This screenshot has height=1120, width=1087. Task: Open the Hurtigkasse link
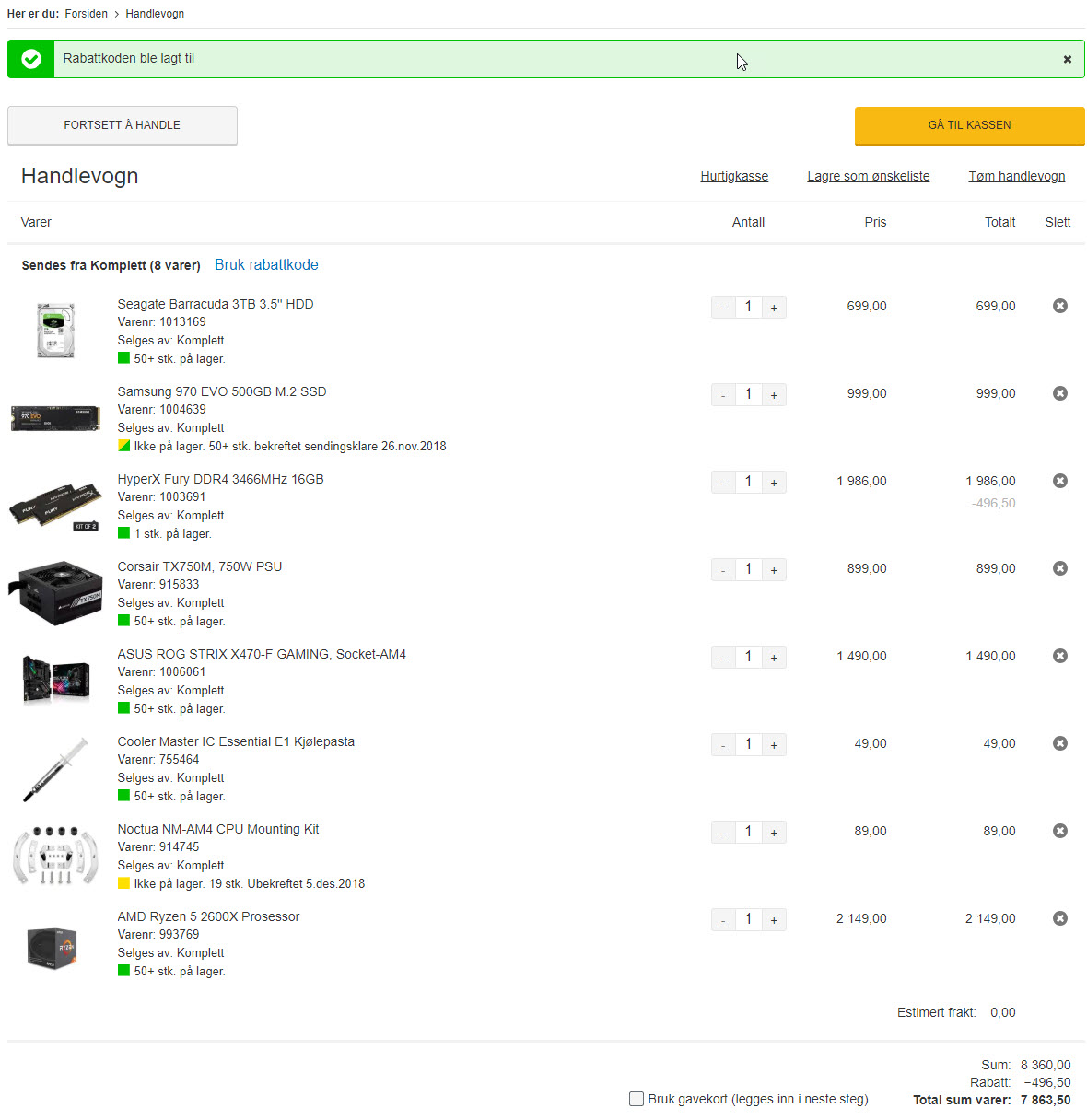coord(734,176)
